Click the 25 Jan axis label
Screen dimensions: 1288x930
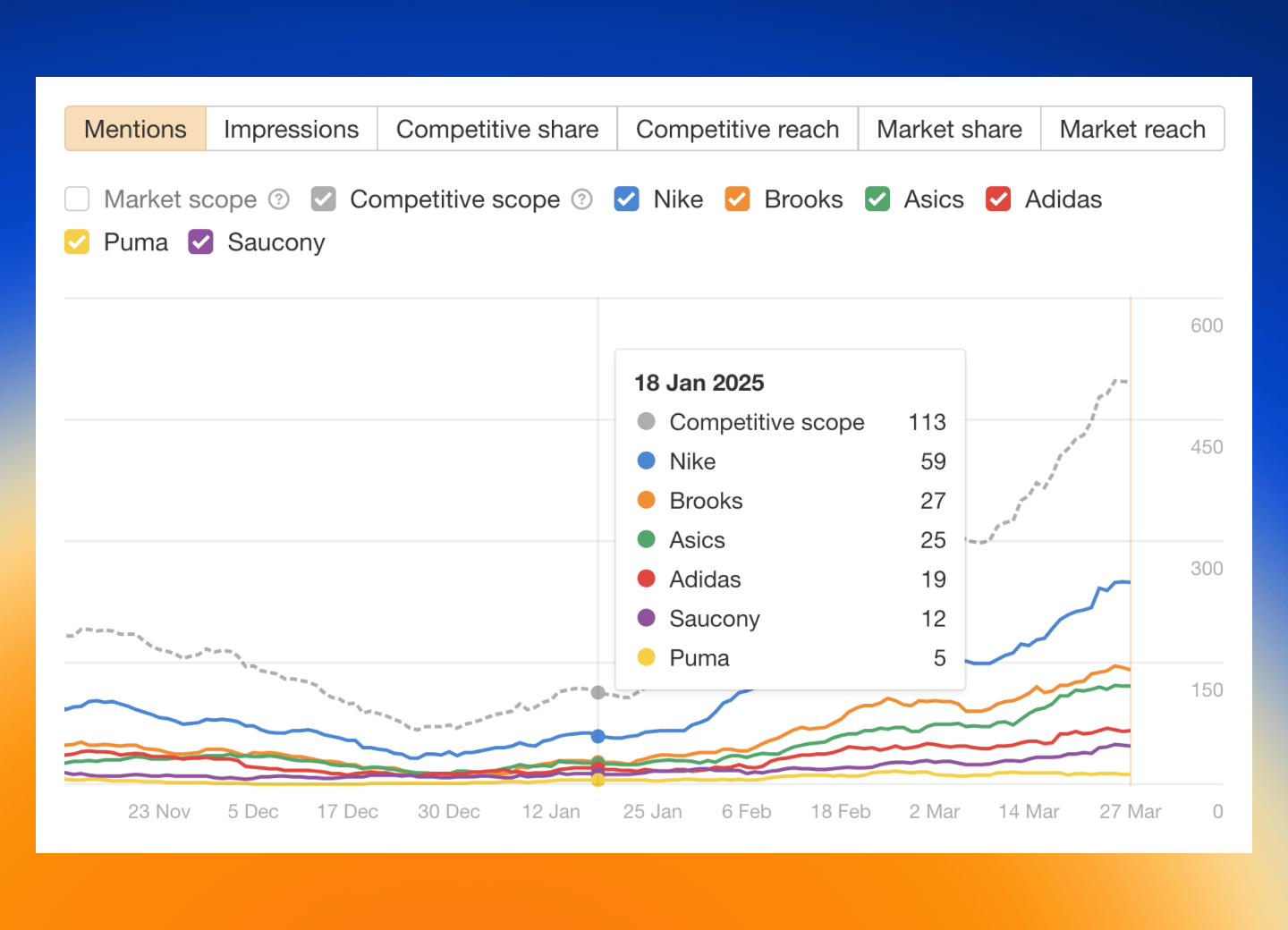[652, 811]
